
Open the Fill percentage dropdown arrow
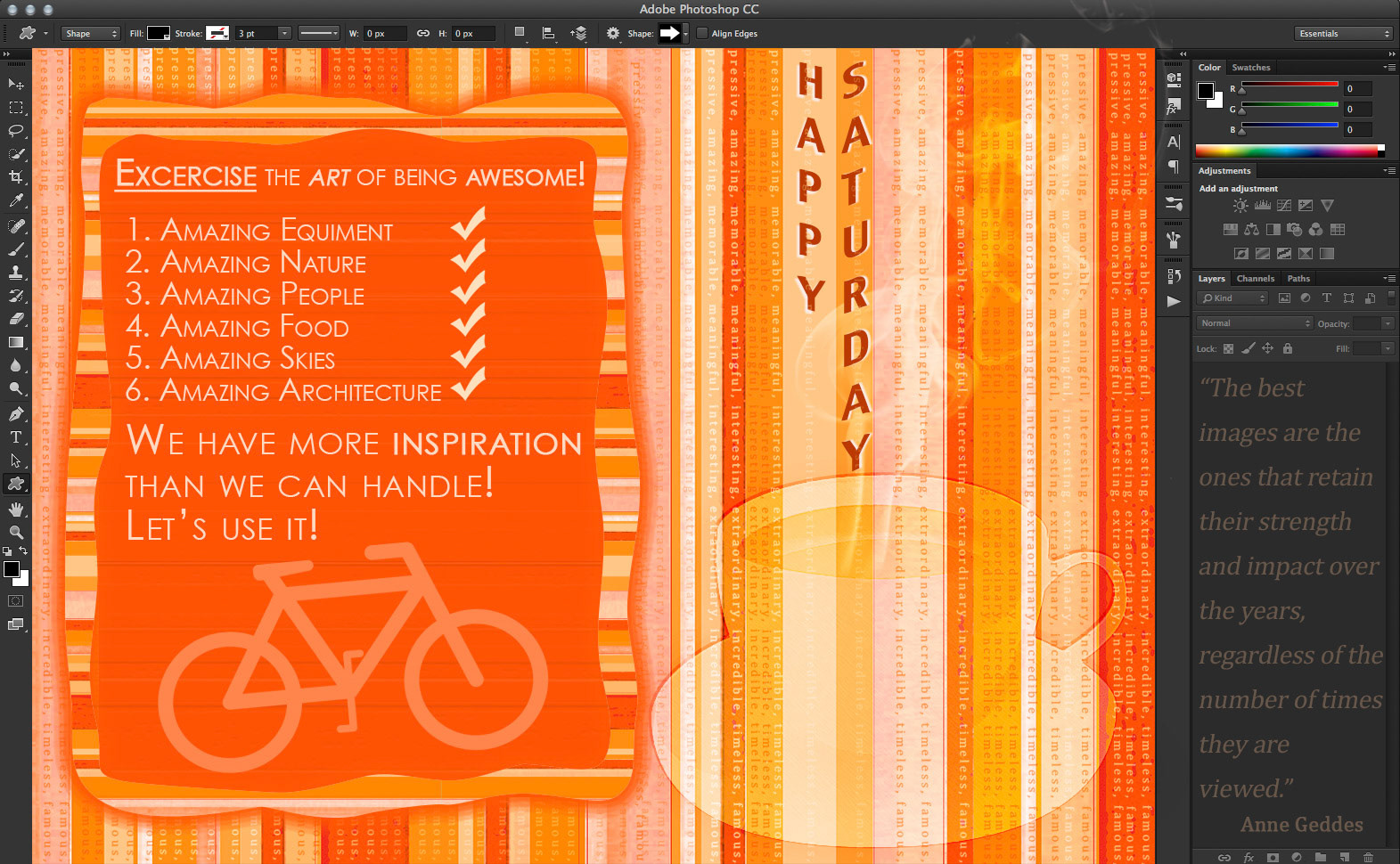1388,348
